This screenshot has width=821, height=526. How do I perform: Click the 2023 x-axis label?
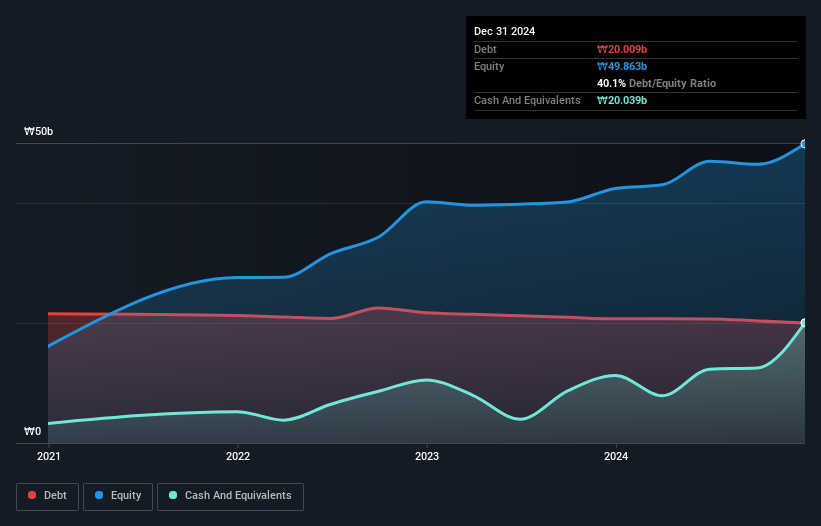(x=427, y=456)
